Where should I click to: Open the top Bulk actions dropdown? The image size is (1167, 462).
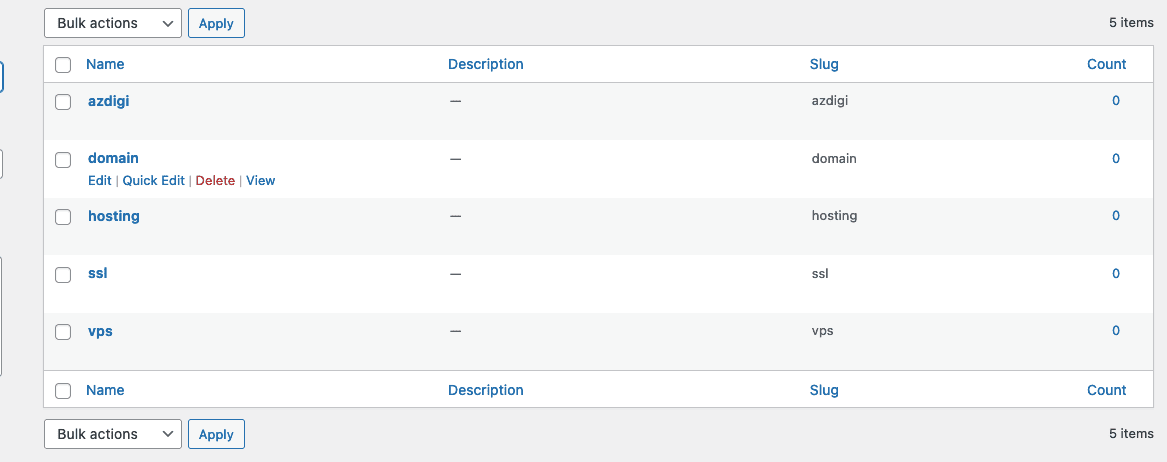113,23
